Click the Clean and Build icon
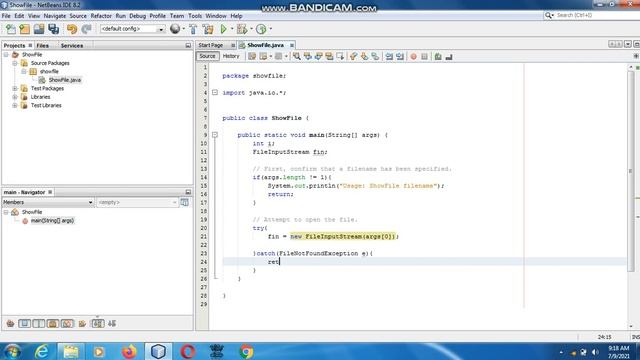The width and height of the screenshot is (640, 360). click(208, 29)
